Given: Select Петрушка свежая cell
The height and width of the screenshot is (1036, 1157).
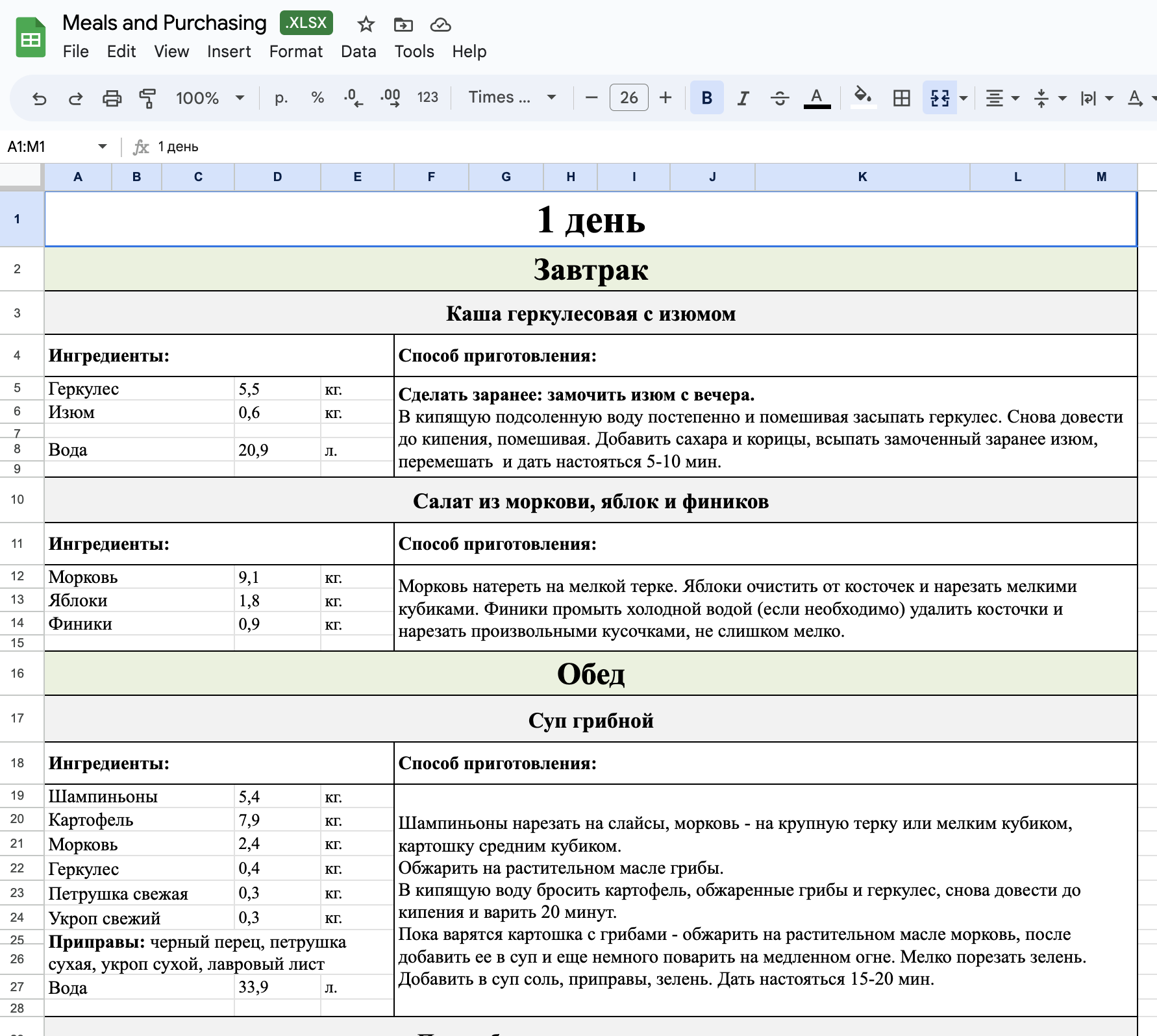Looking at the screenshot, I should point(139,894).
